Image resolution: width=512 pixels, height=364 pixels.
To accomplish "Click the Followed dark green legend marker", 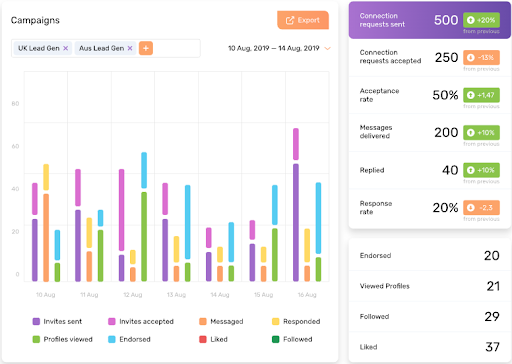I will coord(276,339).
